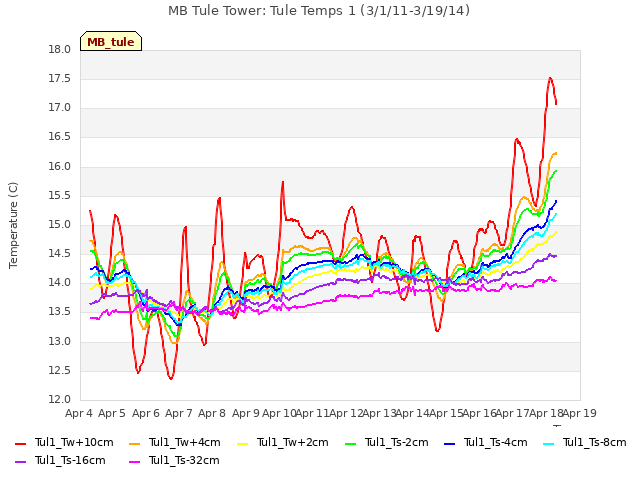Click the Apr 9 x-axis date label
The width and height of the screenshot is (640, 480).
pyautogui.click(x=245, y=413)
